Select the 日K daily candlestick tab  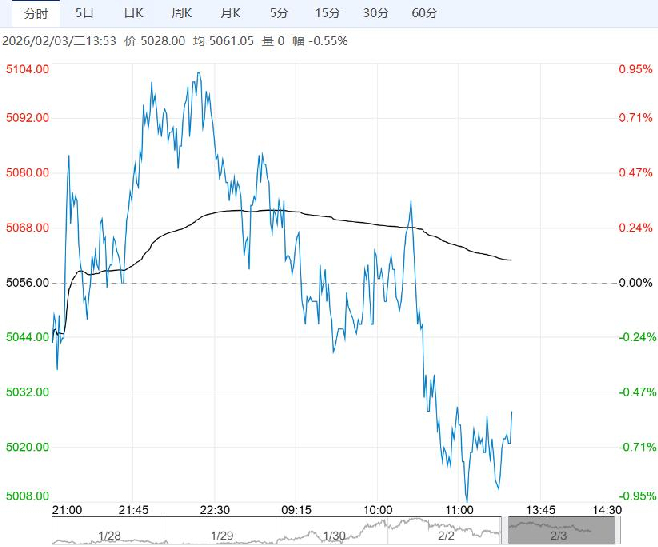(132, 12)
